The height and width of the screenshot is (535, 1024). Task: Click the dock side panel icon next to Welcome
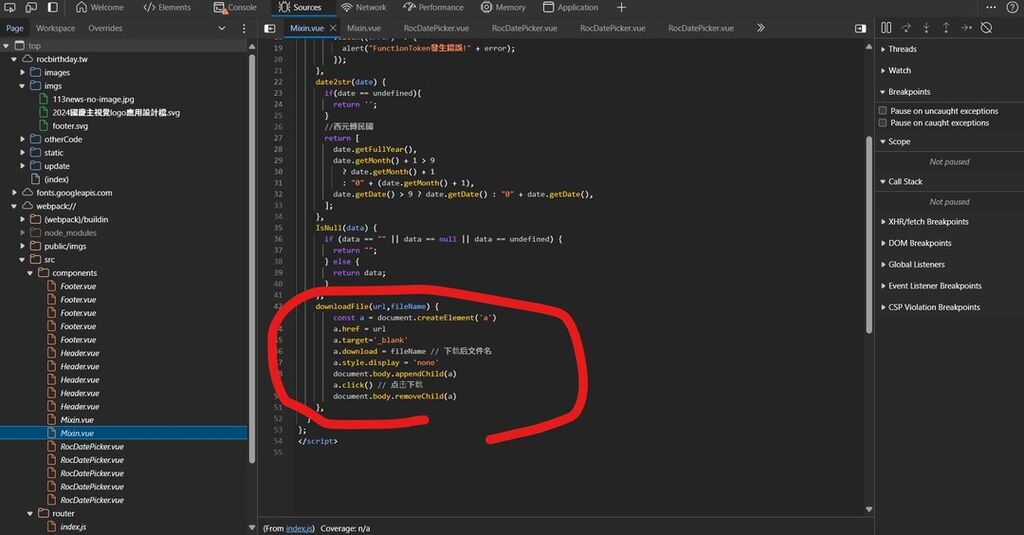click(x=53, y=7)
